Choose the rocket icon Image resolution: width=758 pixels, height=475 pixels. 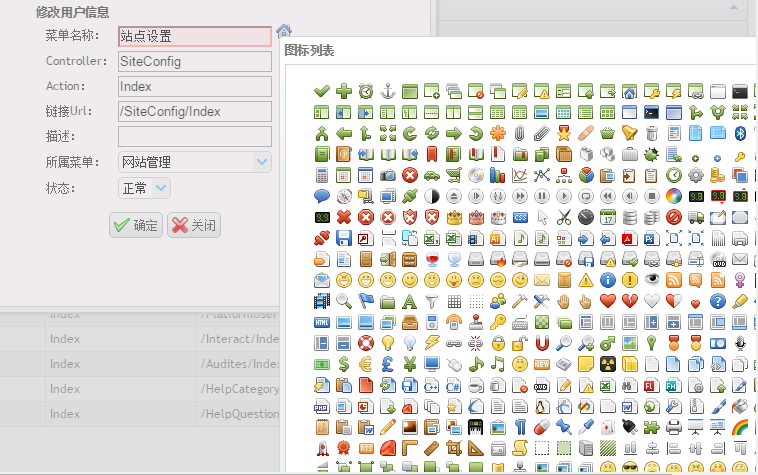click(321, 448)
